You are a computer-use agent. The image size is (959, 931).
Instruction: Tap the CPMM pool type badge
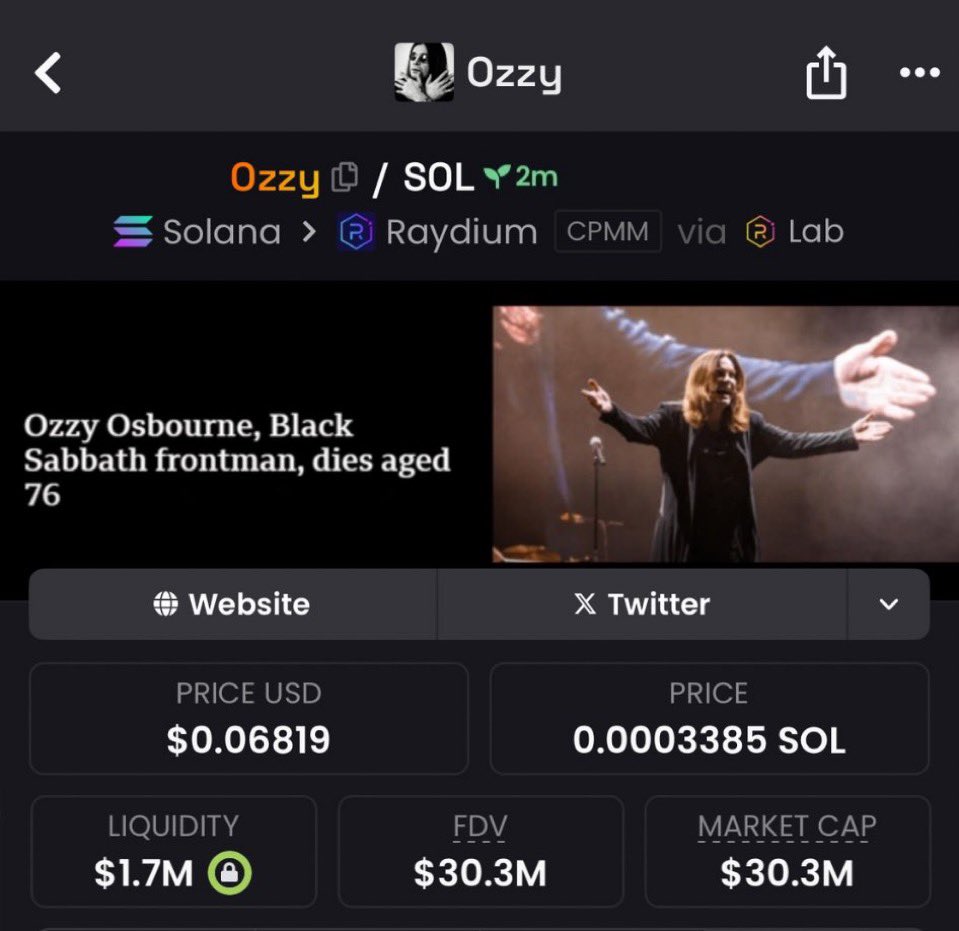point(607,232)
